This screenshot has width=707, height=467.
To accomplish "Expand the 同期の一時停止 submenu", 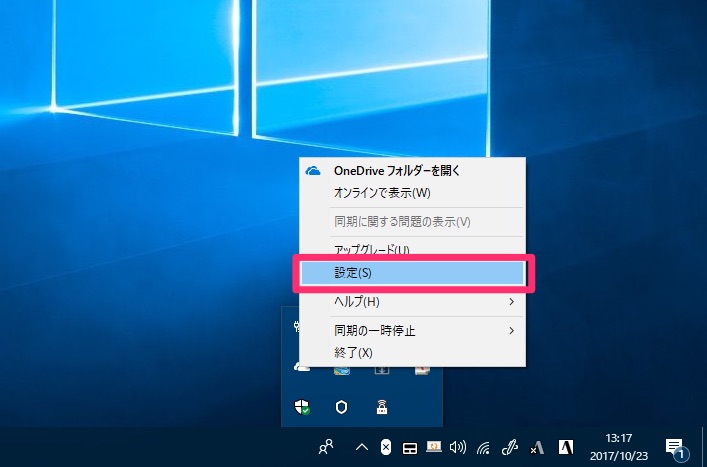I will click(413, 330).
